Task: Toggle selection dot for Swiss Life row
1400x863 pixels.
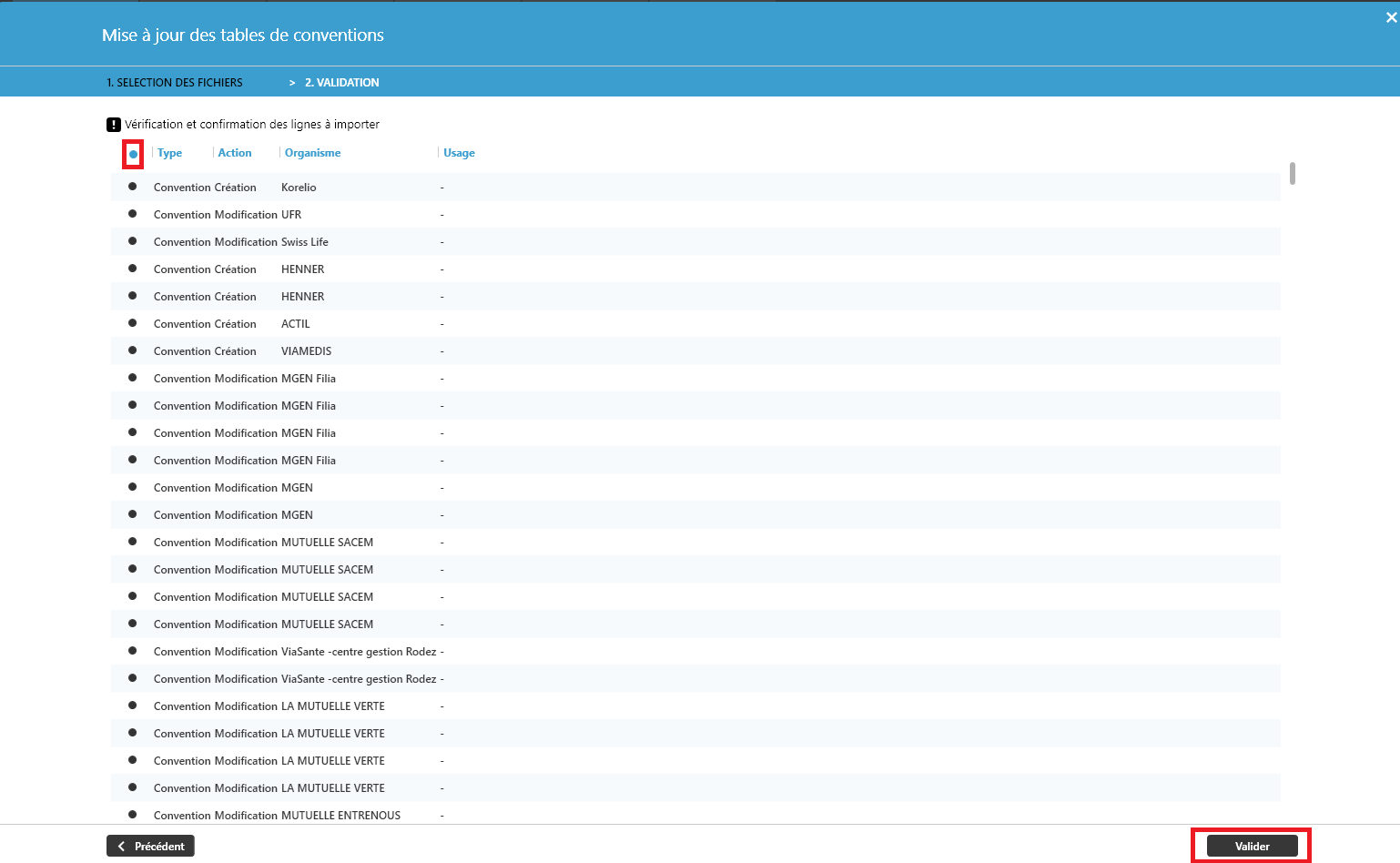Action: point(133,241)
